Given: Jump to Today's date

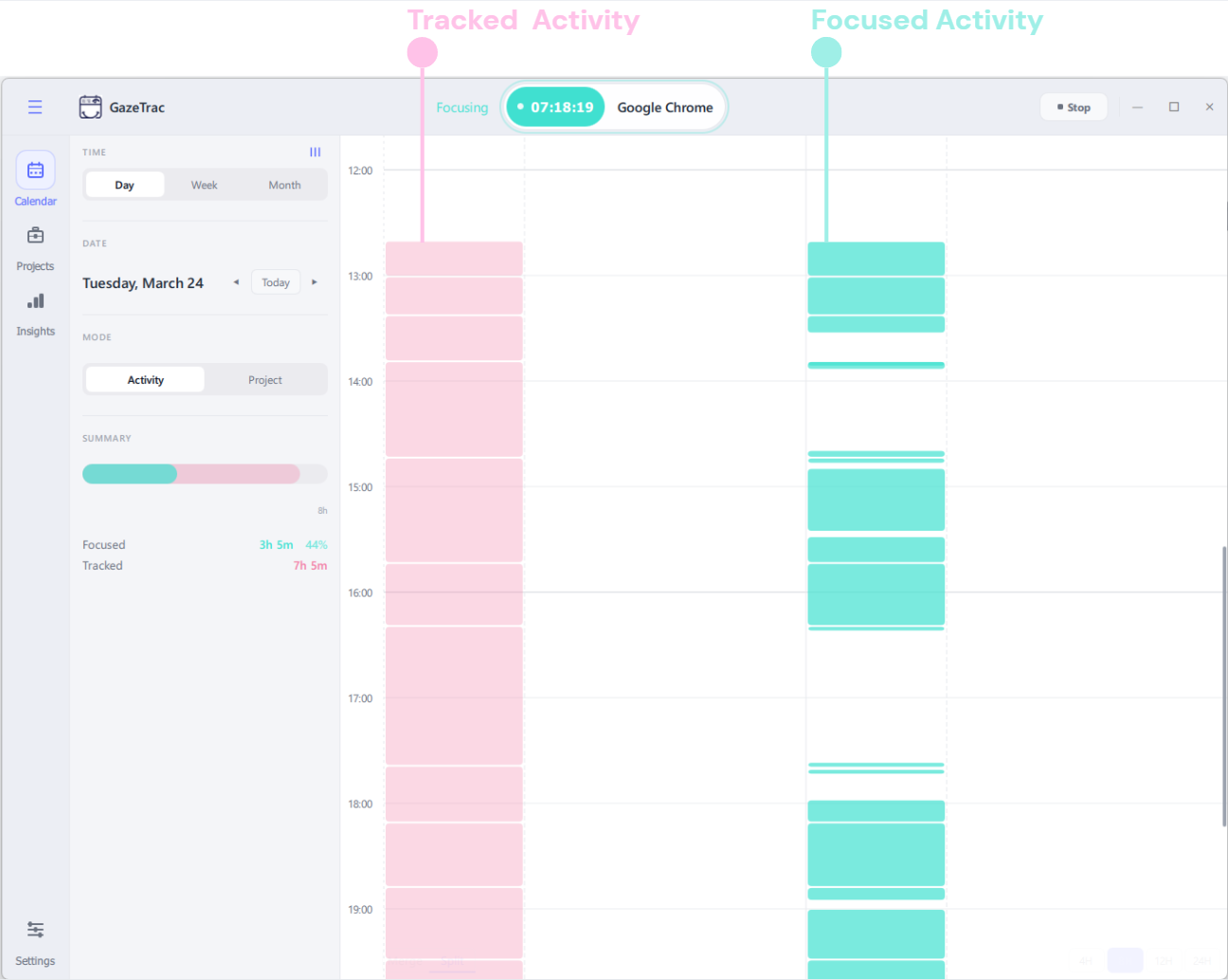Looking at the screenshot, I should pos(276,282).
